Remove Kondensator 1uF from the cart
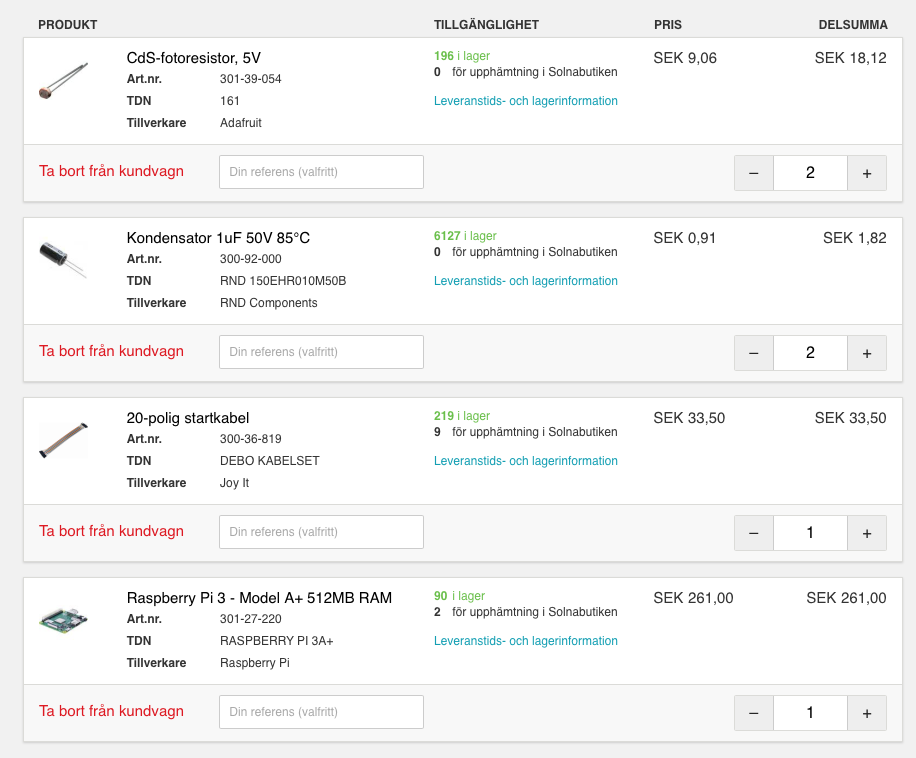This screenshot has width=916, height=758. click(x=111, y=351)
